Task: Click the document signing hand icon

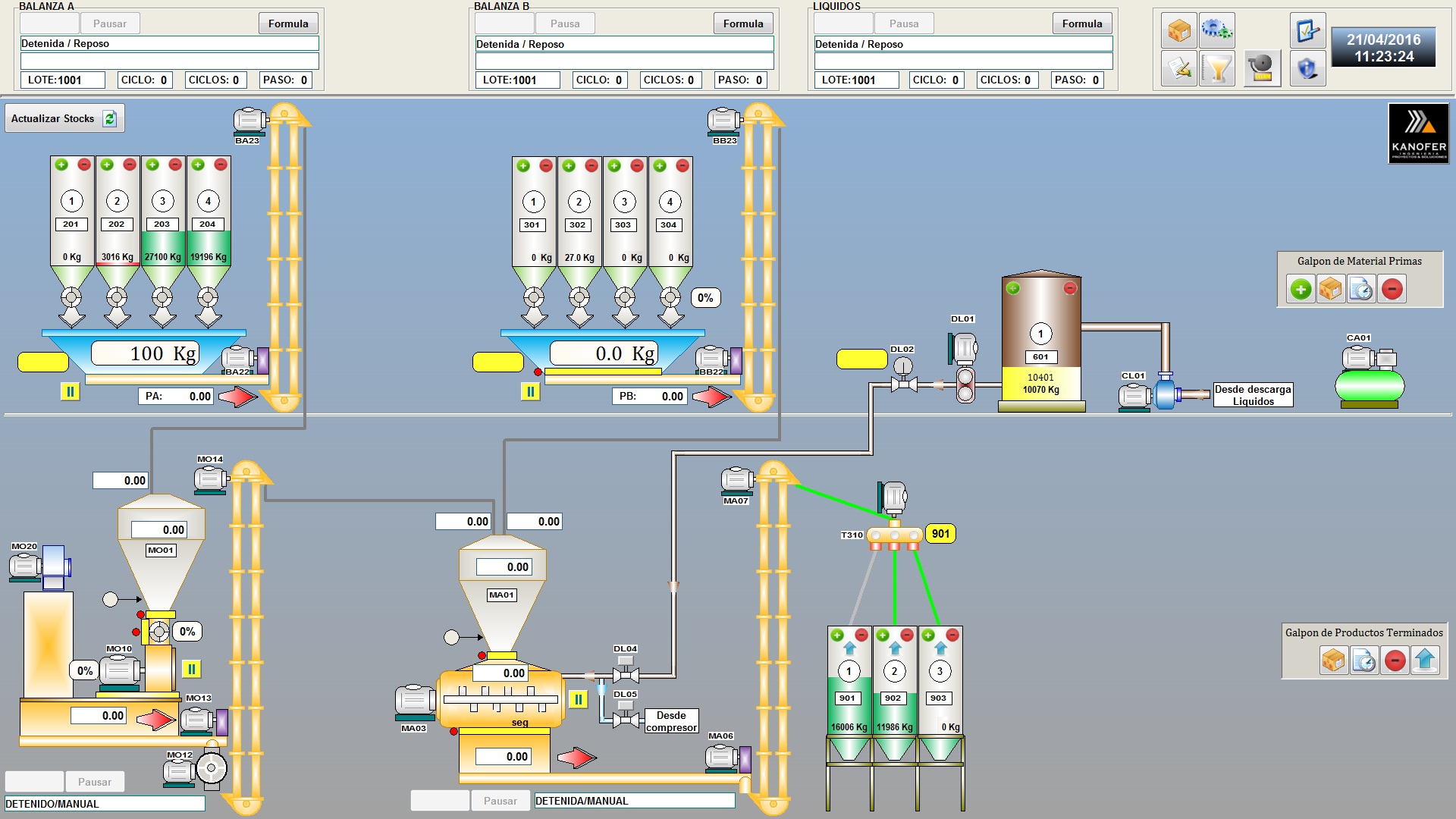Action: [1179, 69]
